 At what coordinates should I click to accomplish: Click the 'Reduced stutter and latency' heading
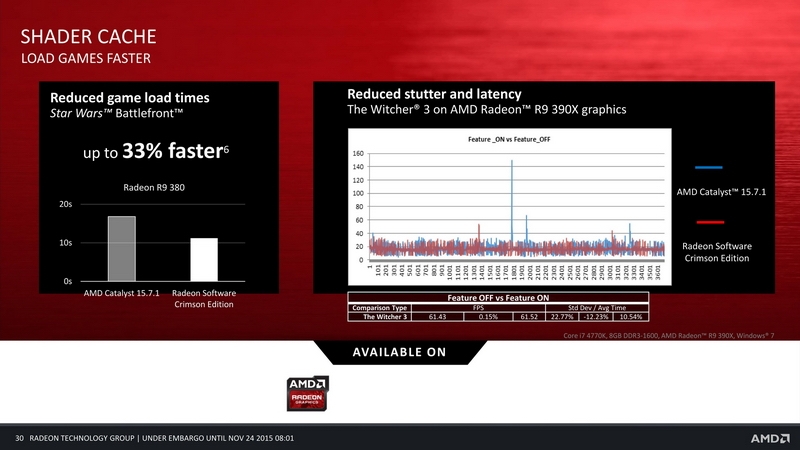pos(434,94)
